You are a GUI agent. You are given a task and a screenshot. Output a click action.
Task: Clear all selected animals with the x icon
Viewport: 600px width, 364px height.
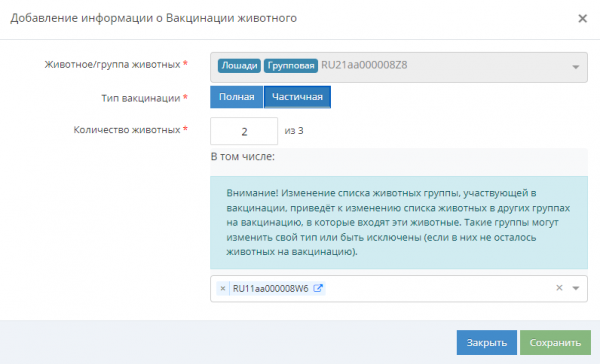coord(559,288)
